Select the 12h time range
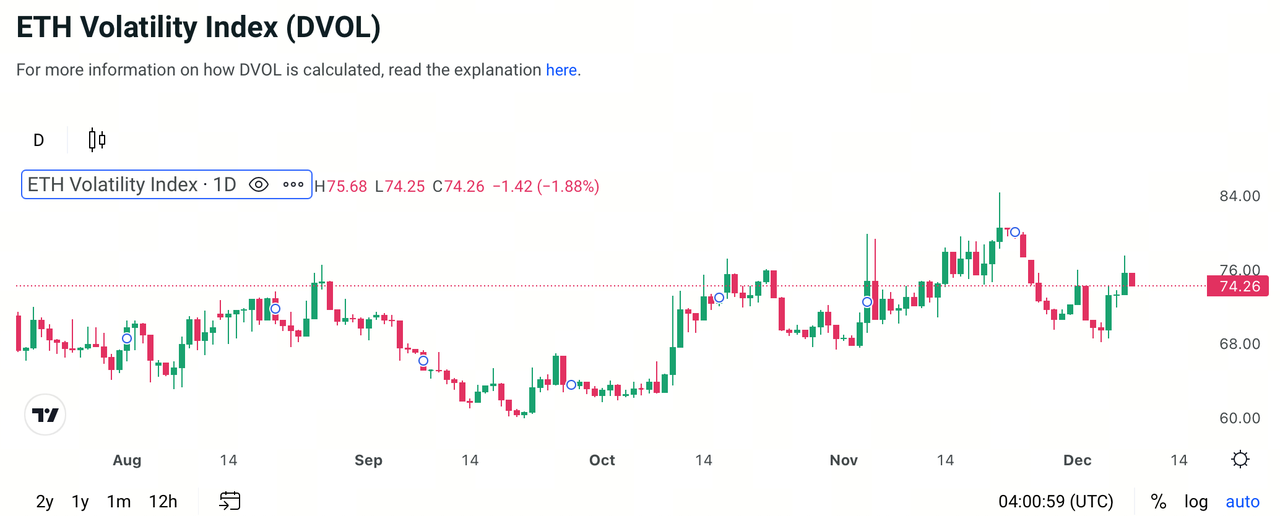Screen dimensions: 1280x516 (163, 501)
